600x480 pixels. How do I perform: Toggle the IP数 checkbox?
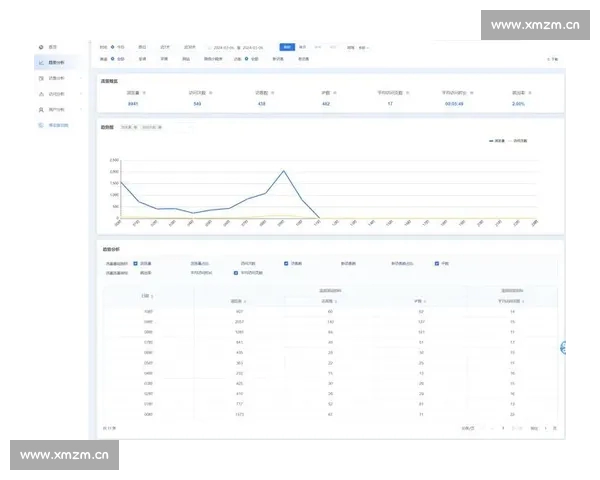(437, 264)
